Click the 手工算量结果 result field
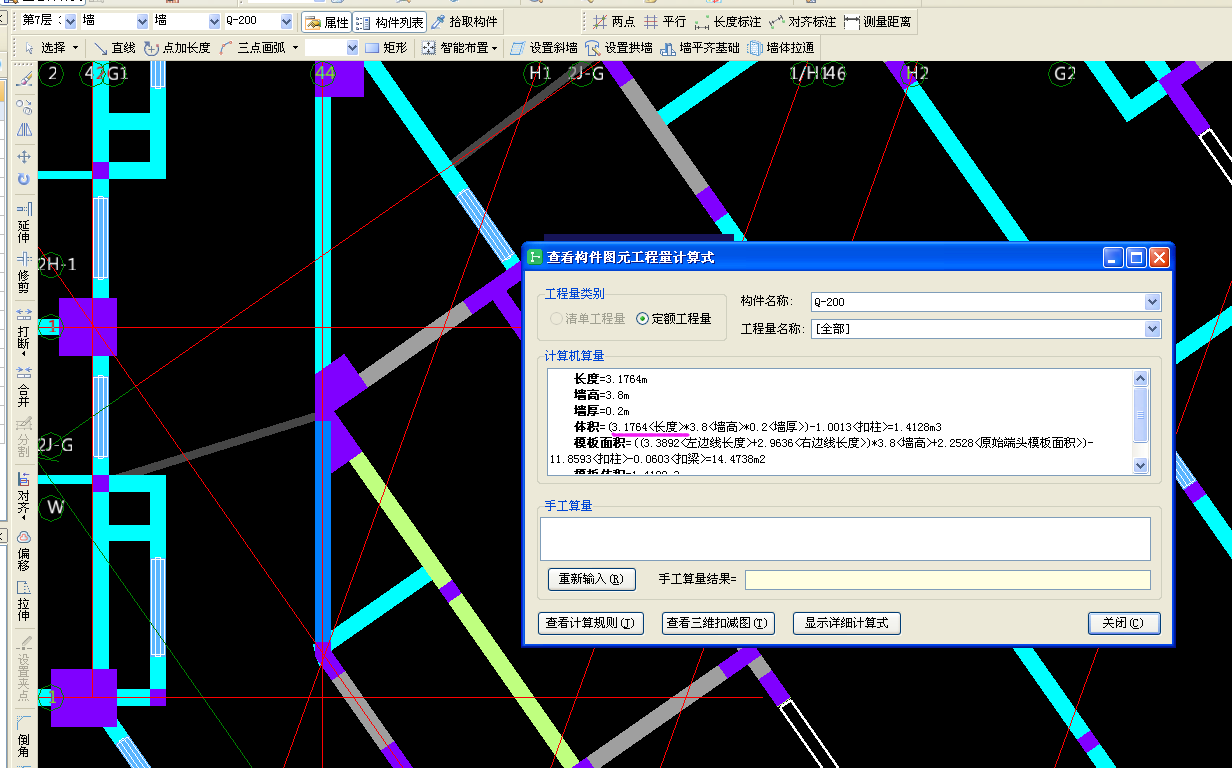This screenshot has height=768, width=1232. pyautogui.click(x=948, y=580)
